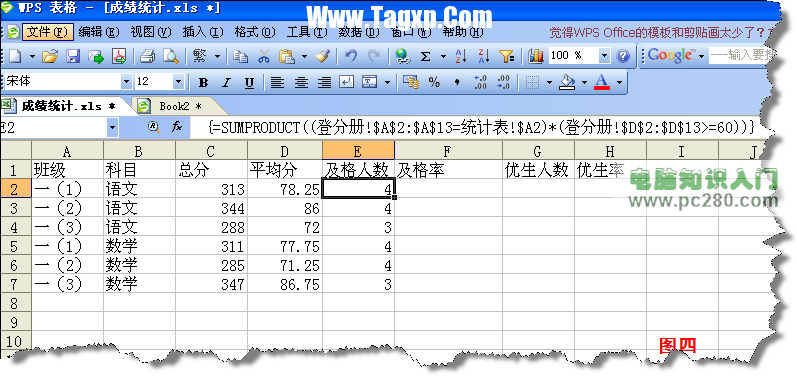Open the Chart wizard icon
Viewport: 797px width, 376px height.
coord(536,56)
